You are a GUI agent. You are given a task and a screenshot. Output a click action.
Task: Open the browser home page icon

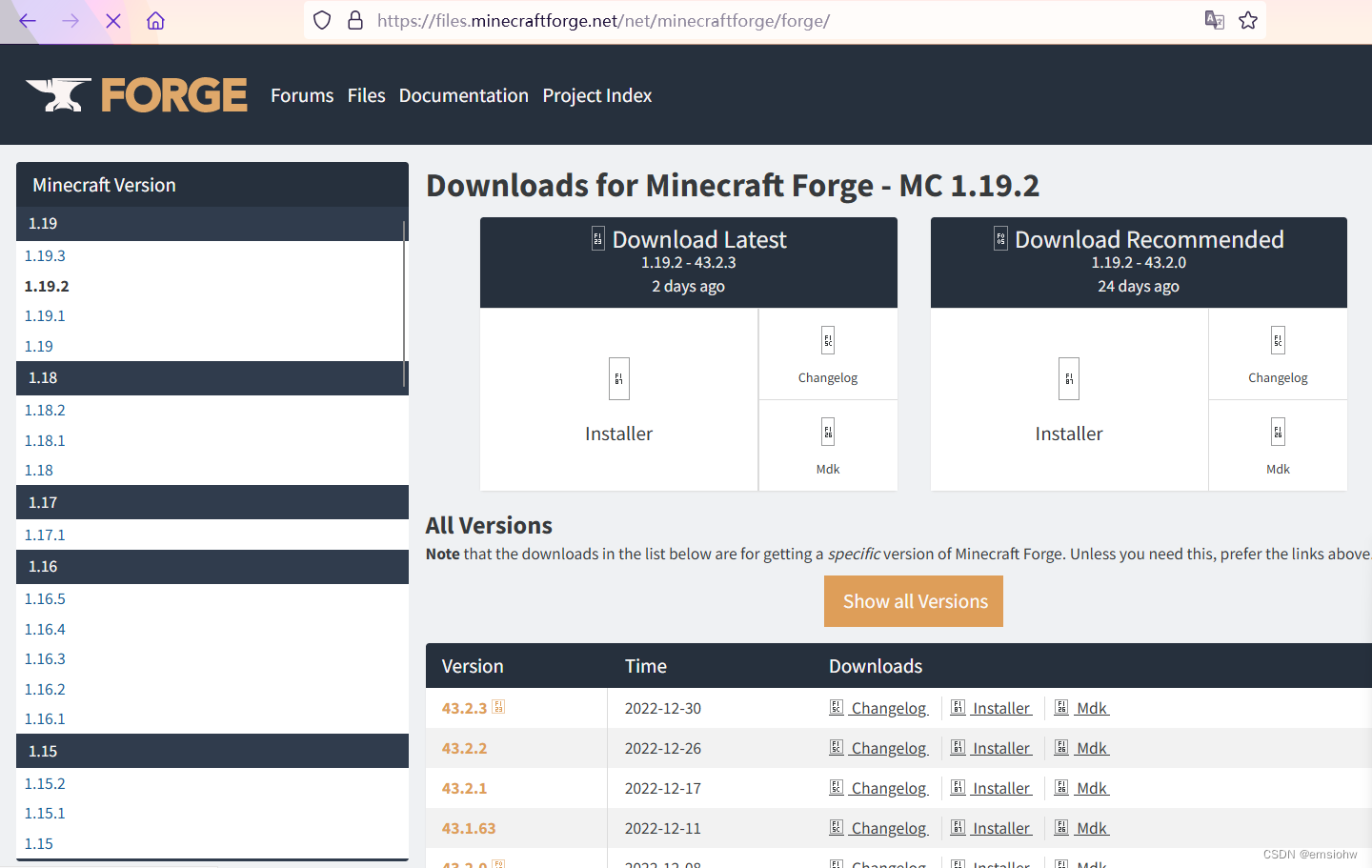coord(156,21)
